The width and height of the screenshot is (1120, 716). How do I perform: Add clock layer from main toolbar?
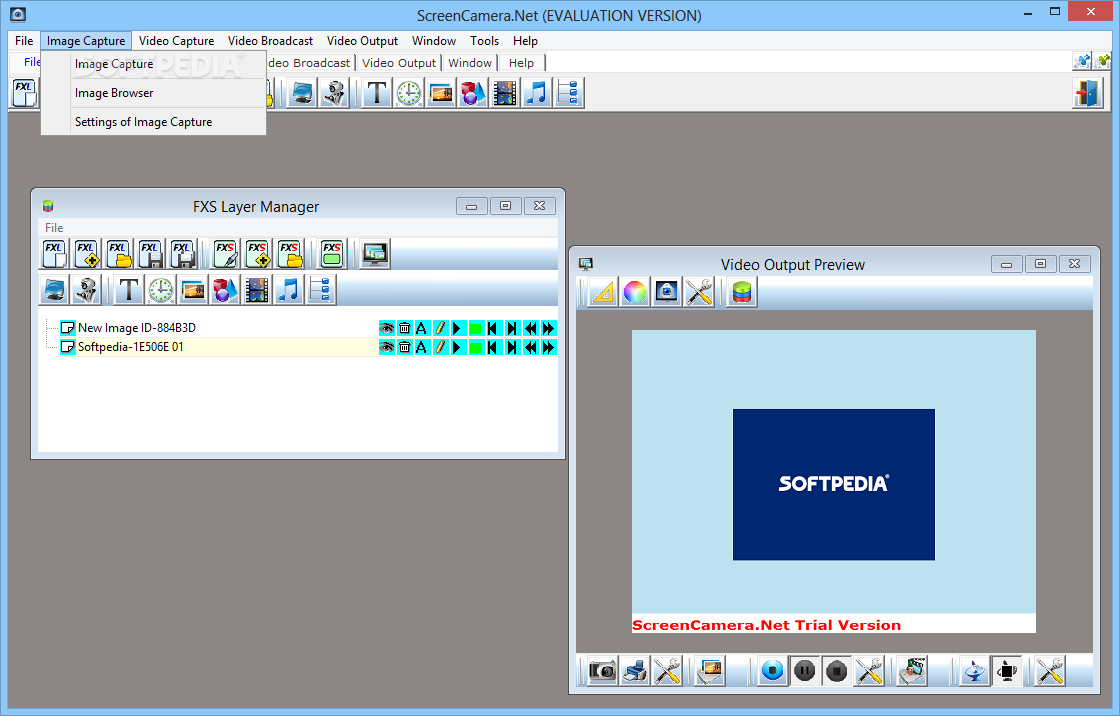(x=409, y=93)
